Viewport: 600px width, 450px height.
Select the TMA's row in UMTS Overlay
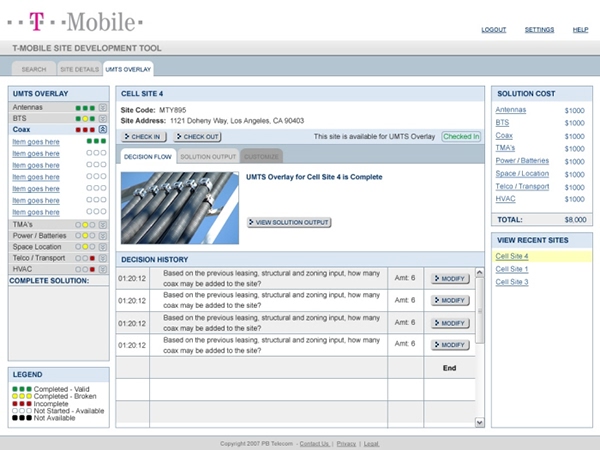(x=59, y=225)
